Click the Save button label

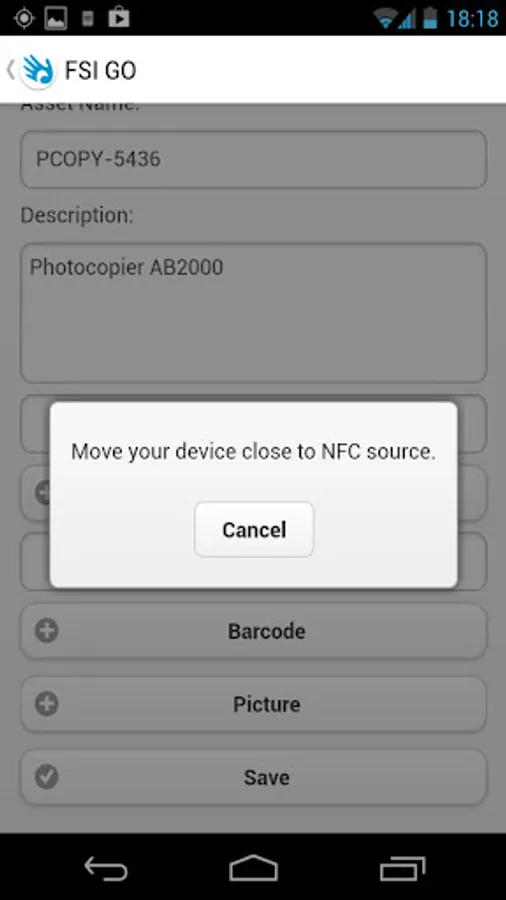click(x=267, y=777)
